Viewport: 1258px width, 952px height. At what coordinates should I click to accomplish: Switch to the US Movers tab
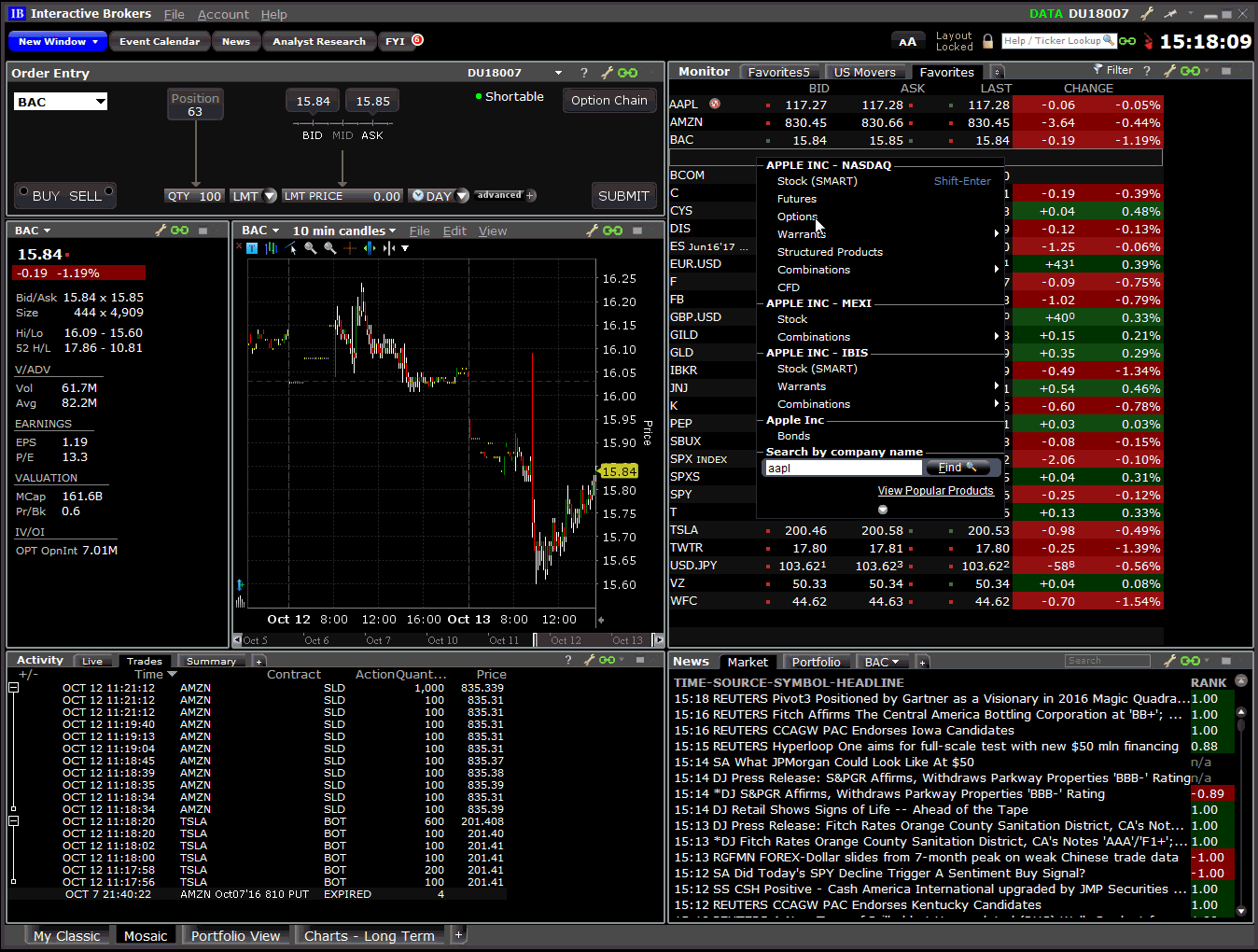(x=866, y=71)
